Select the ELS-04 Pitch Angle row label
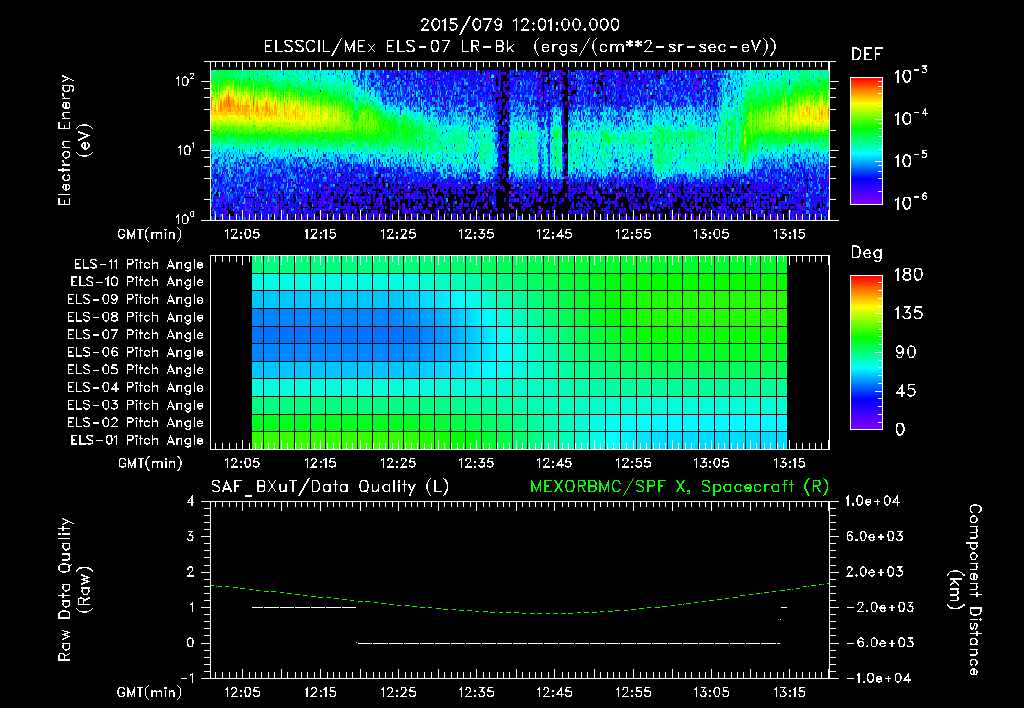This screenshot has height=708, width=1024. [136, 387]
